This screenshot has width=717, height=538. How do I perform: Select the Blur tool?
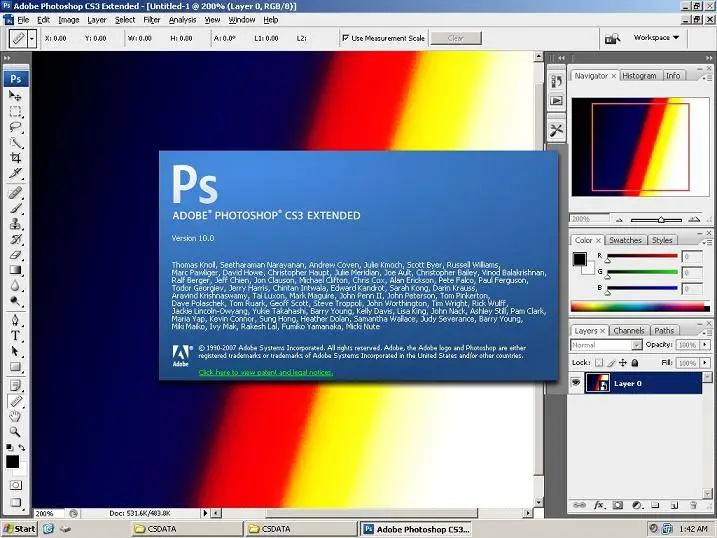(15, 286)
